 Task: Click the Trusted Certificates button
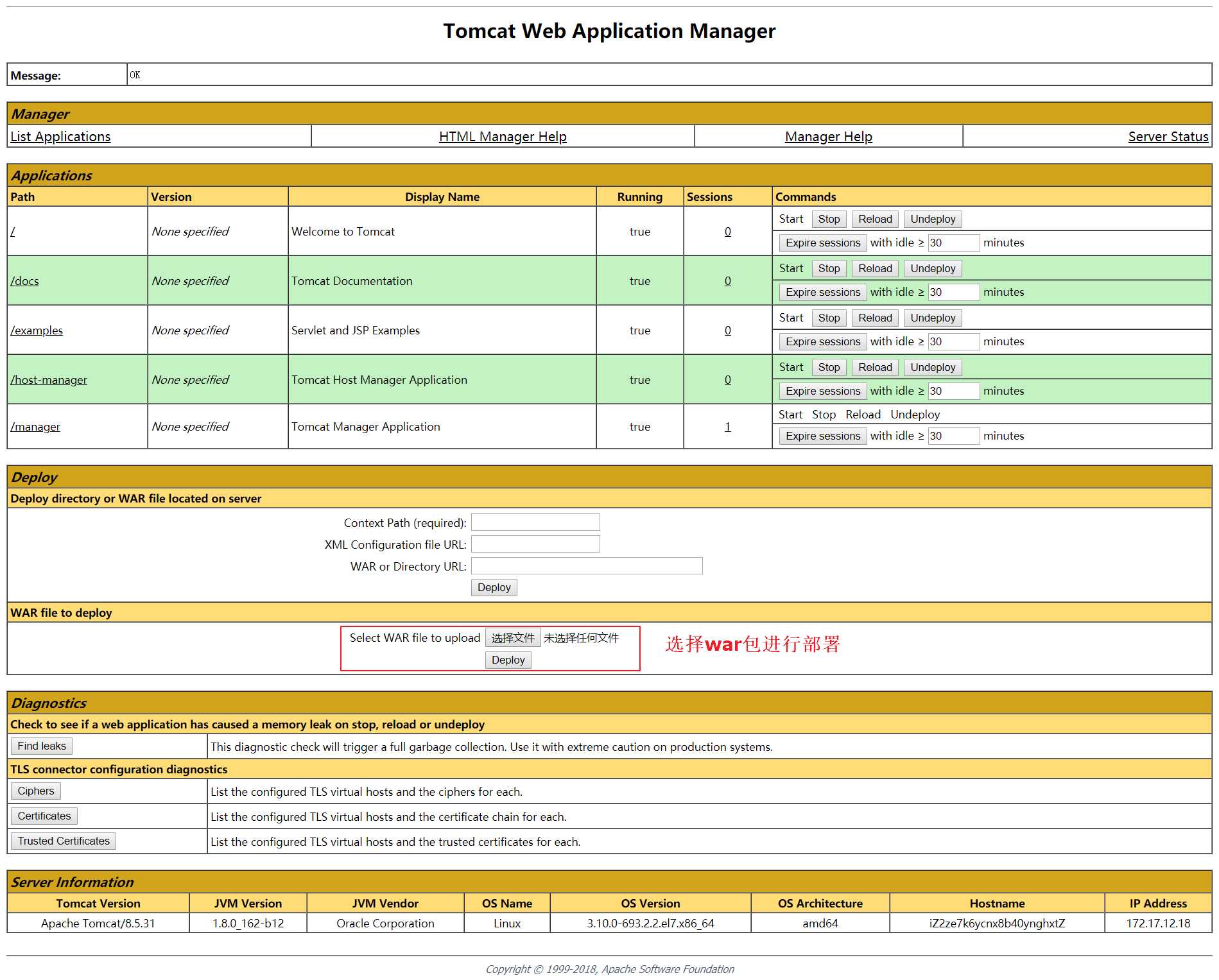(64, 841)
